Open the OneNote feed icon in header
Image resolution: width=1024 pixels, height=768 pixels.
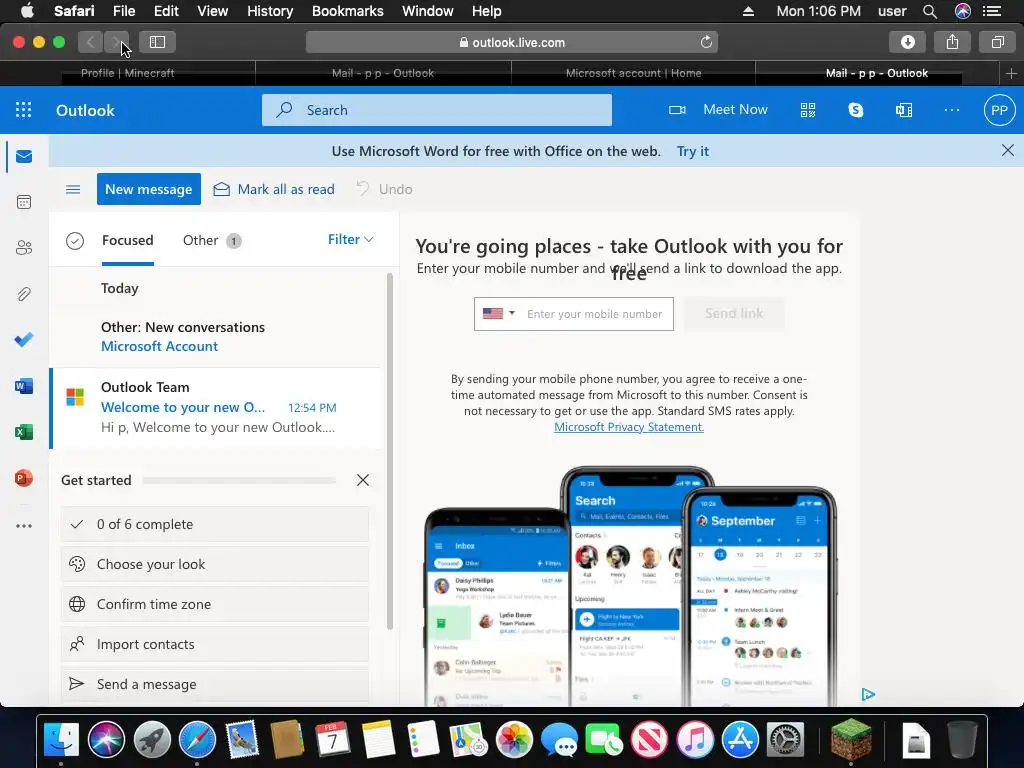[x=904, y=110]
